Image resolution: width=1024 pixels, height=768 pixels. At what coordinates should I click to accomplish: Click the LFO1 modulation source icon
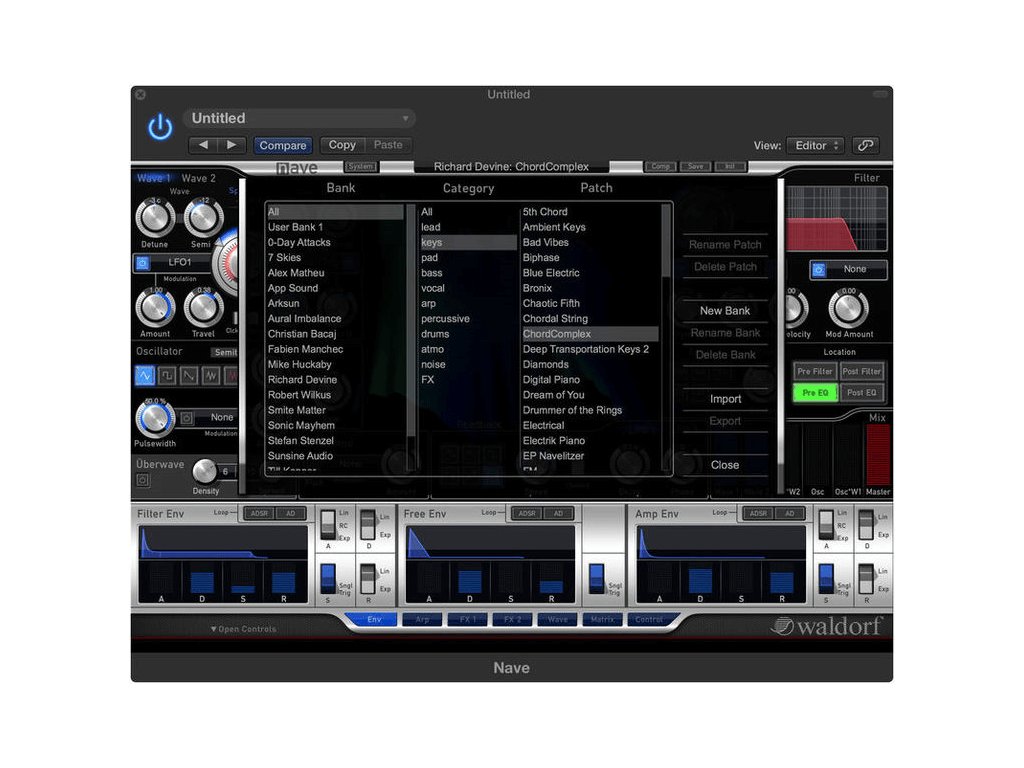142,263
